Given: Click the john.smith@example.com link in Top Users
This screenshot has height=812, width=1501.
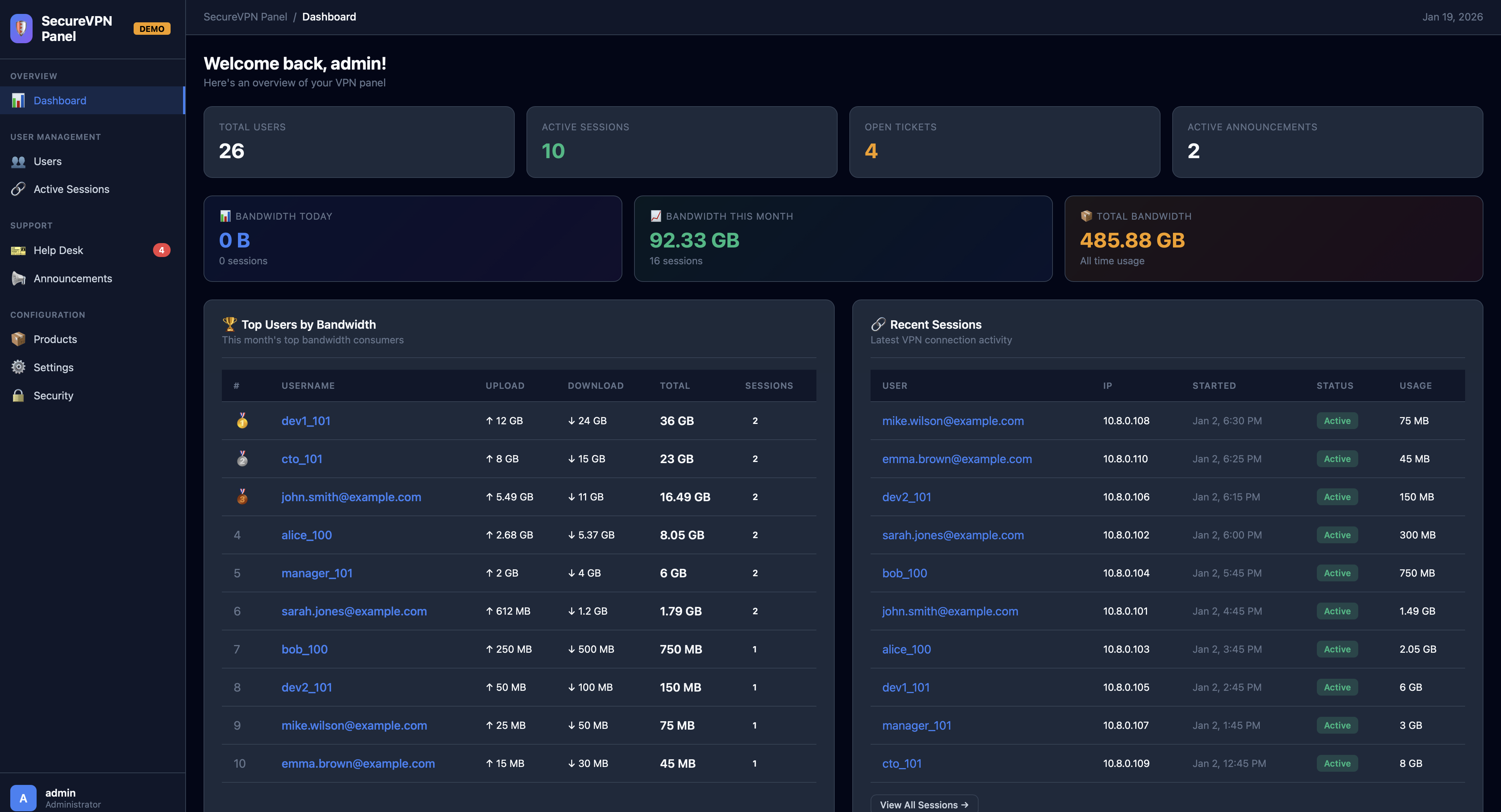Looking at the screenshot, I should pyautogui.click(x=351, y=497).
